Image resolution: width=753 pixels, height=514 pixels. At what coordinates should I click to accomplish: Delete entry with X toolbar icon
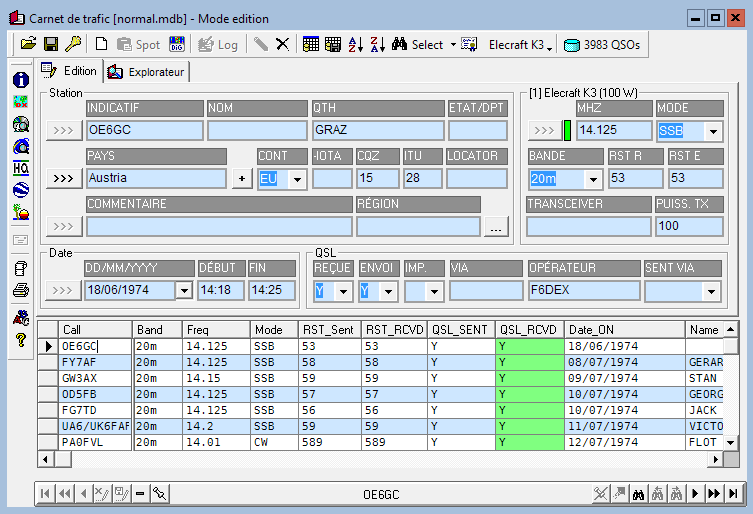282,44
